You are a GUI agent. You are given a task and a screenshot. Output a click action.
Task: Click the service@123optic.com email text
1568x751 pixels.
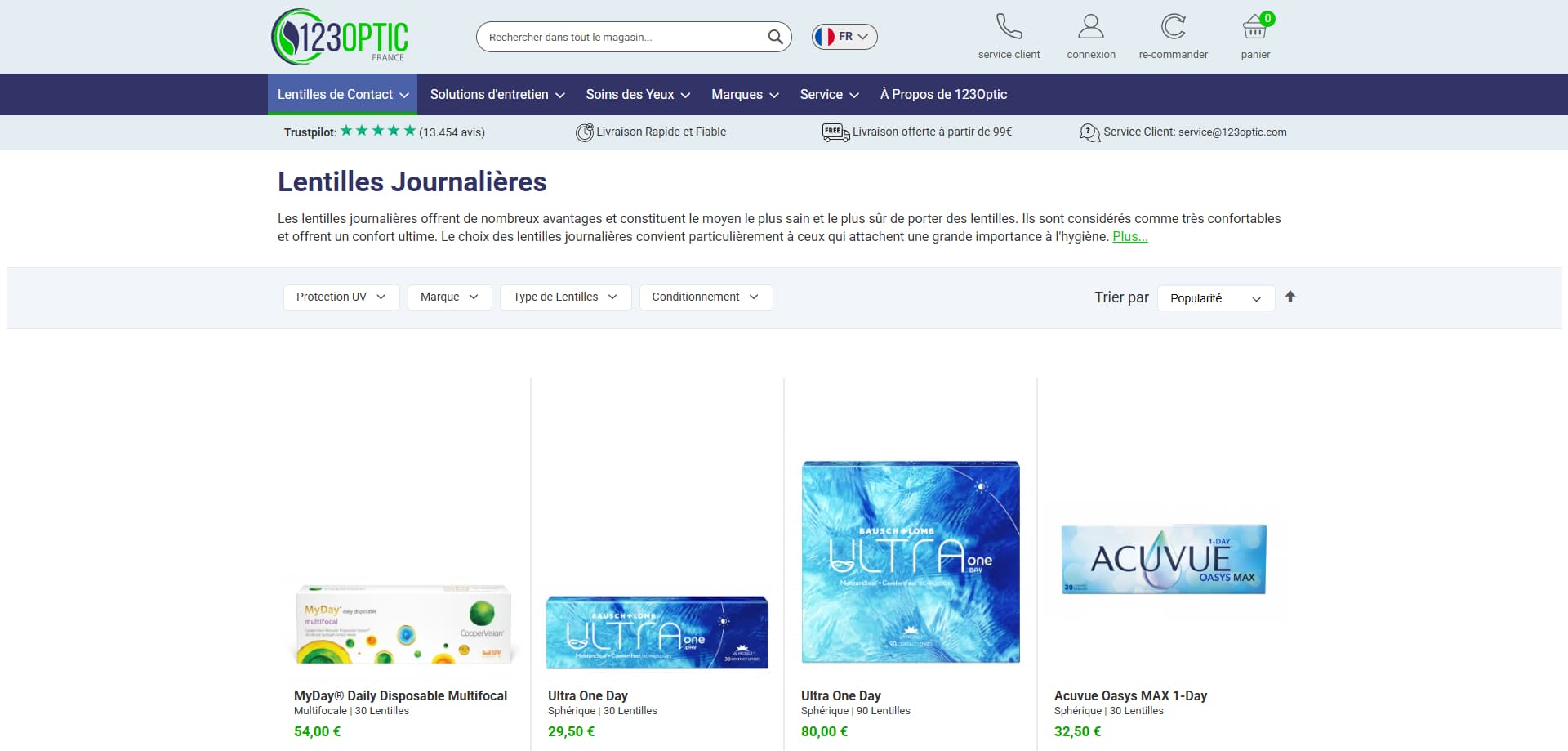pos(1232,132)
